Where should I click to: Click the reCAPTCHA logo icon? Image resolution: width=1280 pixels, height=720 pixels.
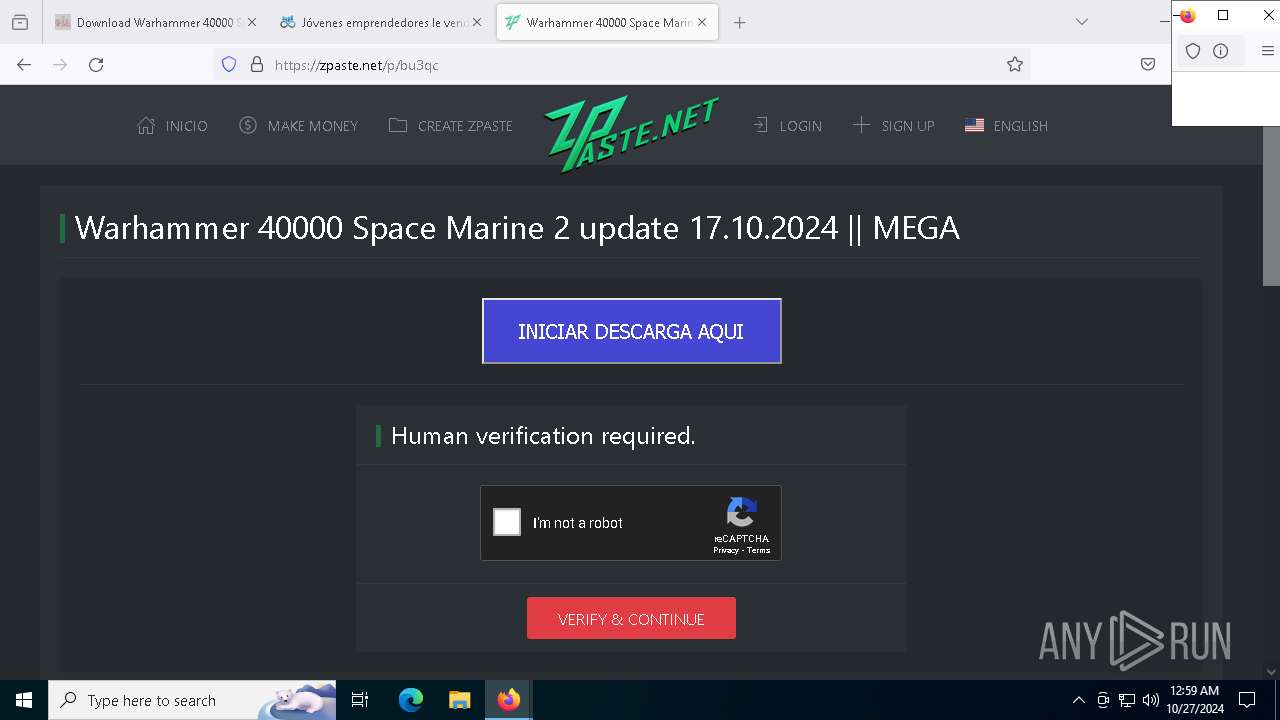(x=741, y=513)
